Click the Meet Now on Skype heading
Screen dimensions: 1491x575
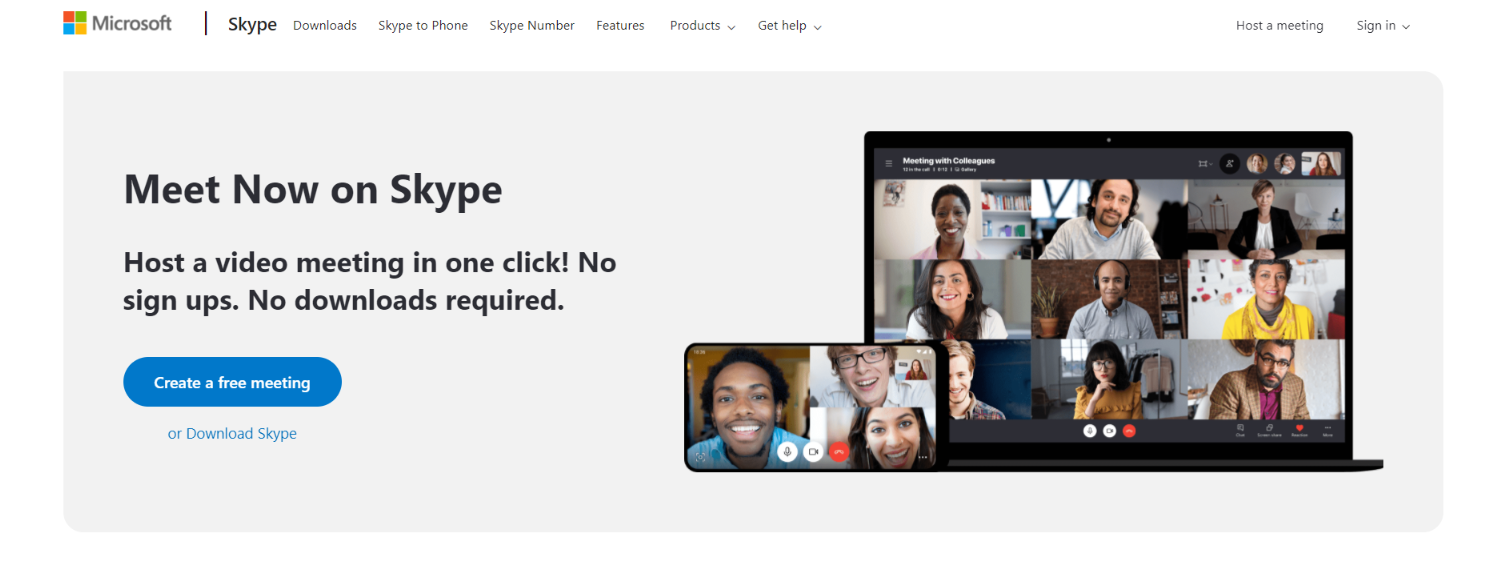tap(313, 189)
